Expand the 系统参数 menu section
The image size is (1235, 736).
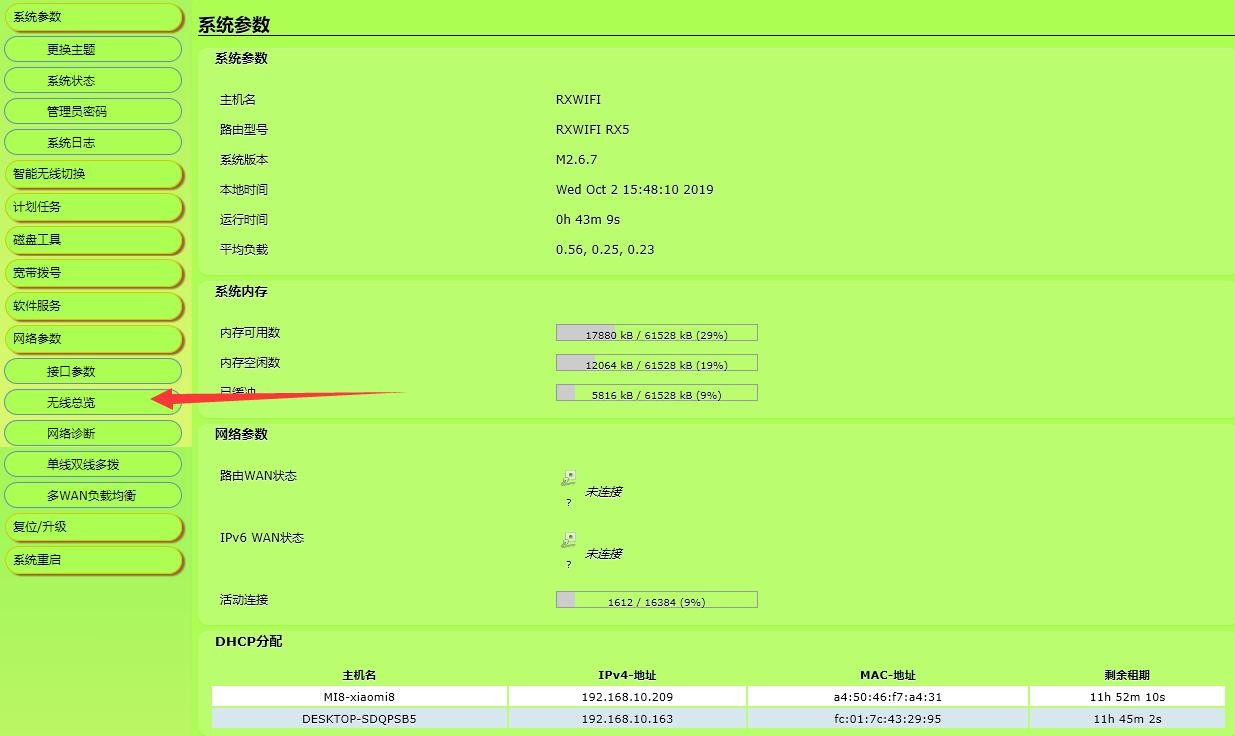click(x=93, y=17)
